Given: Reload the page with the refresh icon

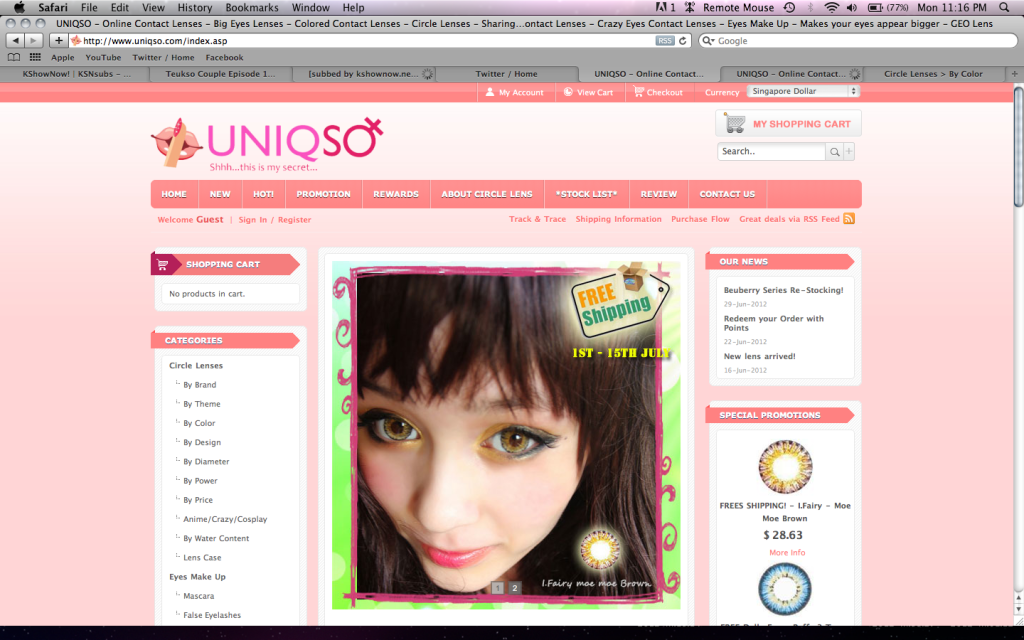Looking at the screenshot, I should point(682,40).
